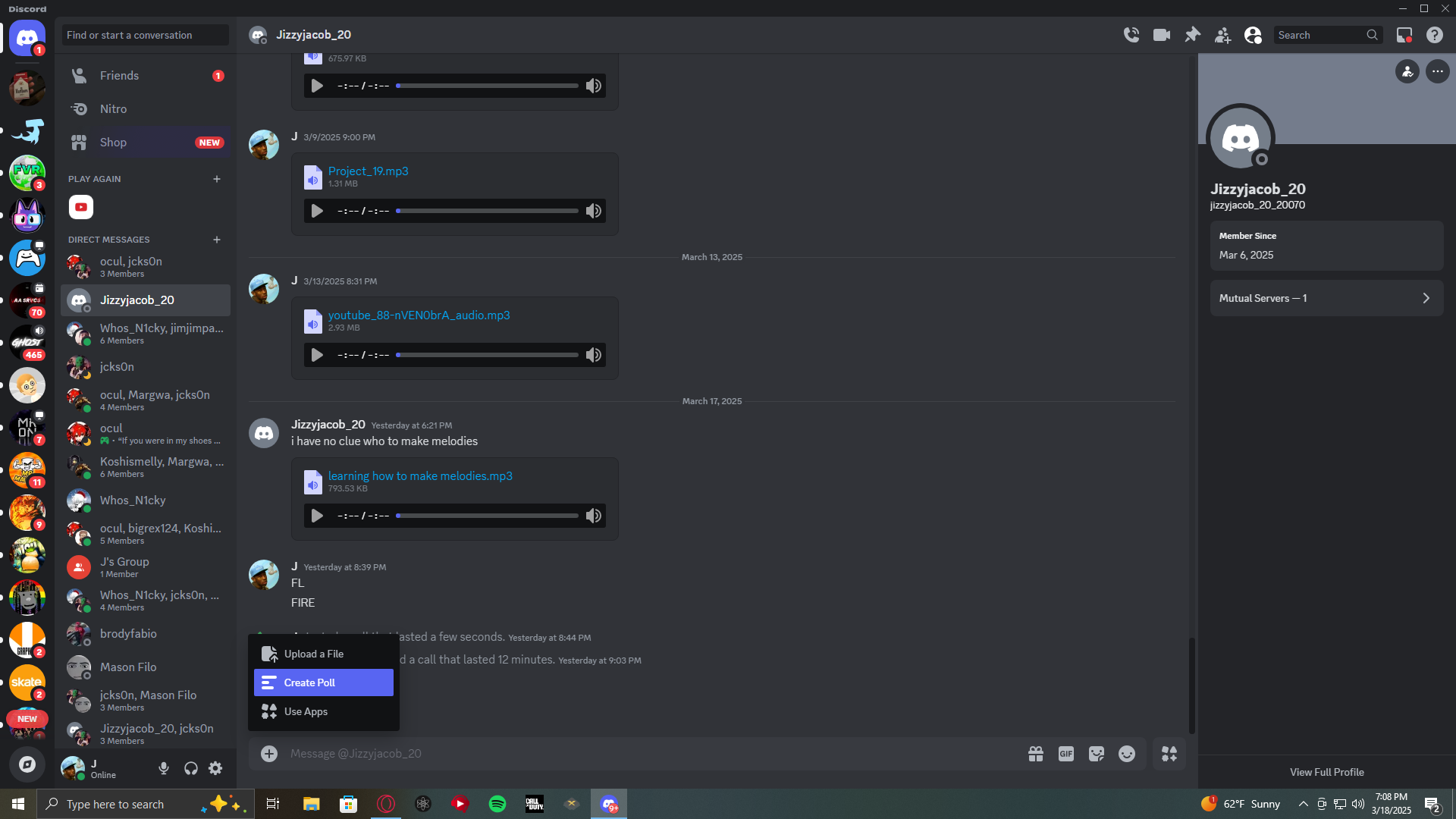This screenshot has height=819, width=1456.
Task: Open Task View on the taskbar
Action: coord(273,804)
